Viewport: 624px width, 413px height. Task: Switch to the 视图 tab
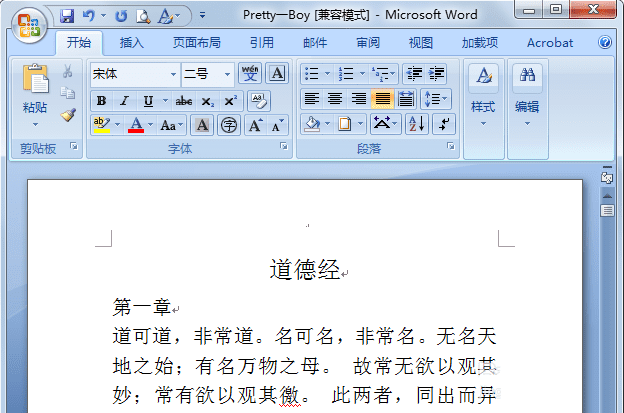421,43
